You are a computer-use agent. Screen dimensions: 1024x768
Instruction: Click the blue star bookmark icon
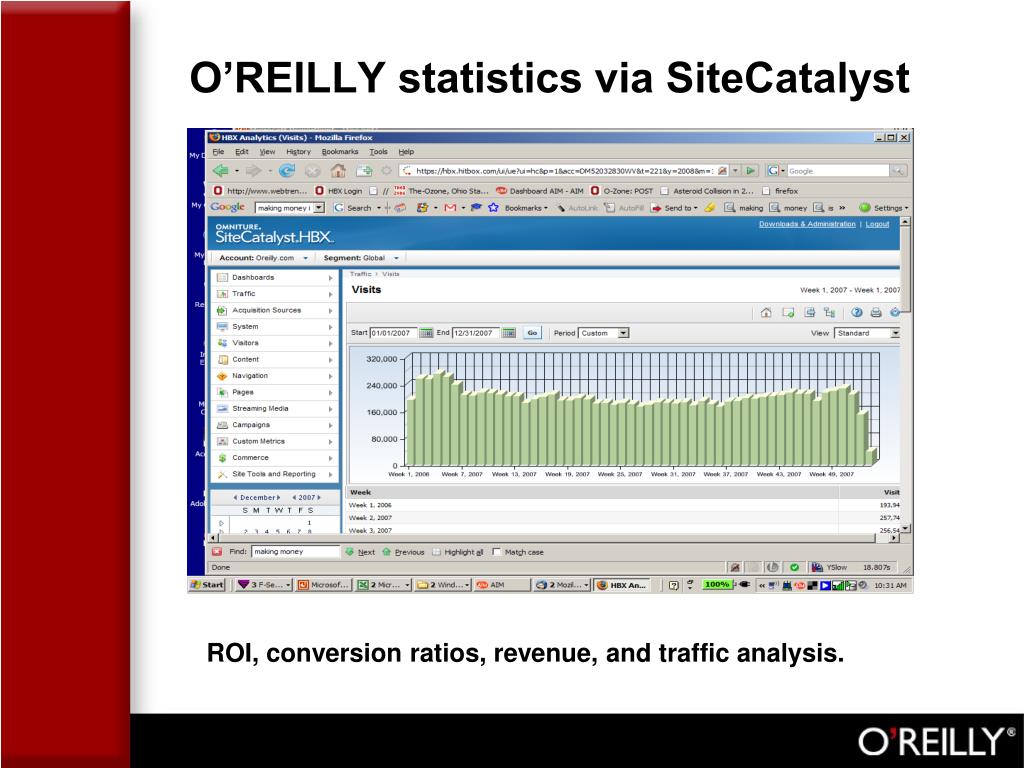pyautogui.click(x=493, y=208)
